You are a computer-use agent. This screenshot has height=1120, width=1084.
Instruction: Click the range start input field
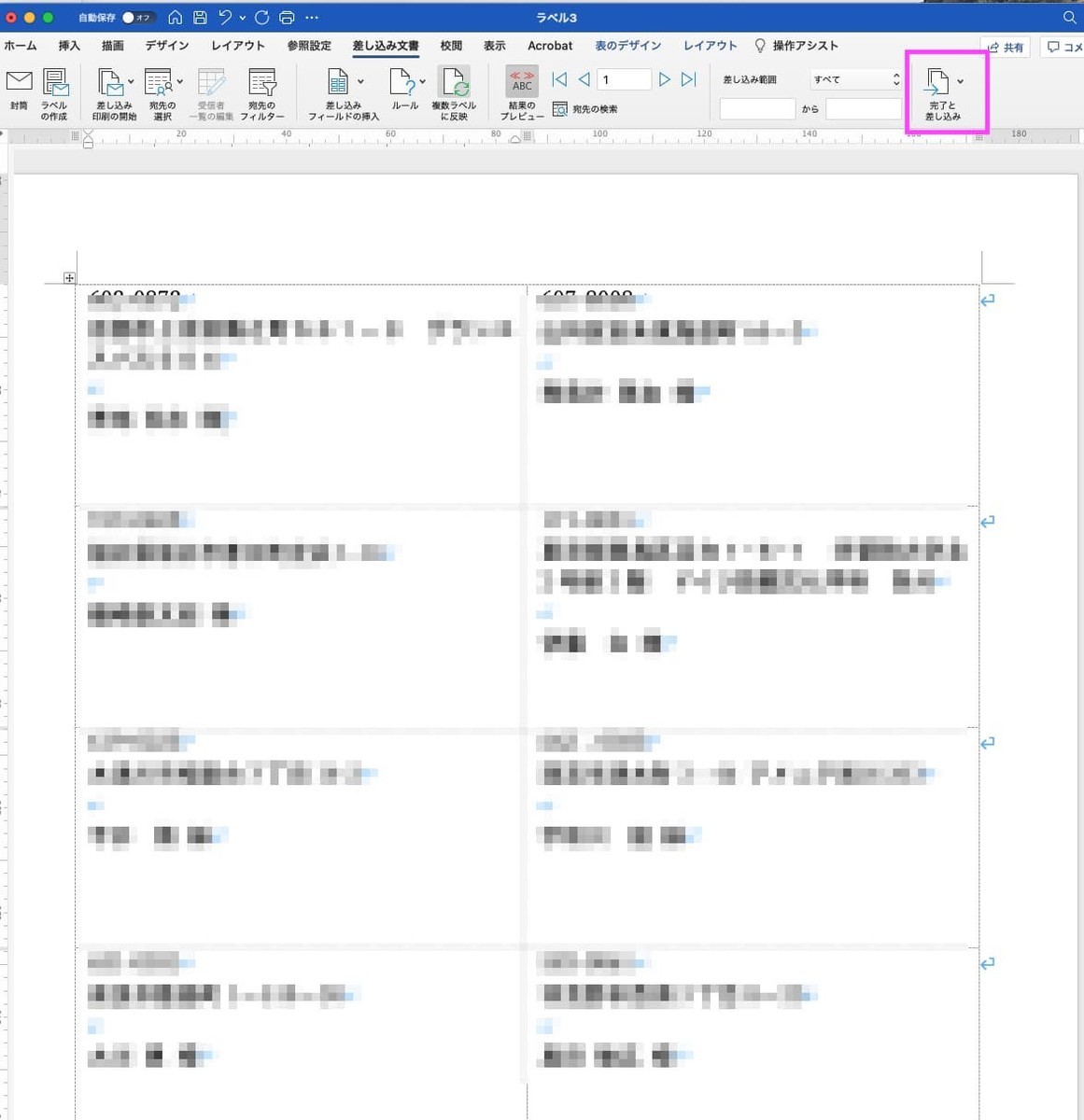coord(757,109)
